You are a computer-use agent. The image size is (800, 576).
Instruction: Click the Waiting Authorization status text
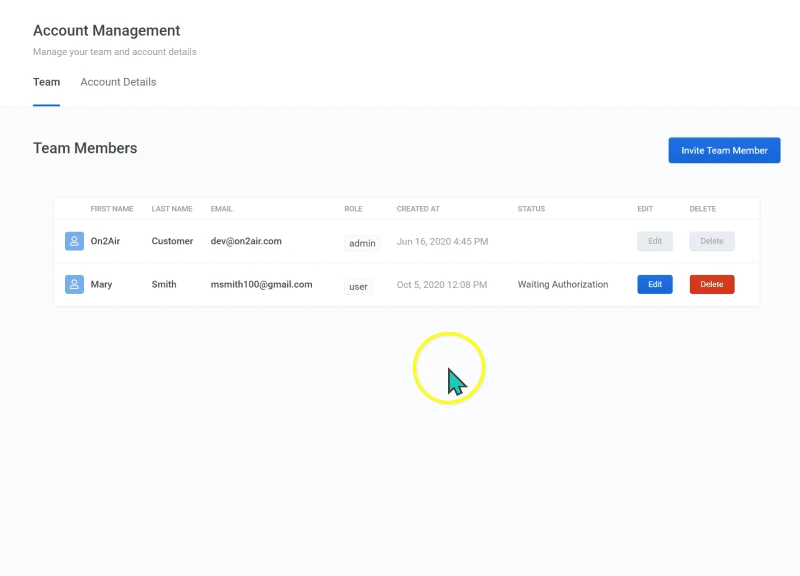(x=563, y=285)
